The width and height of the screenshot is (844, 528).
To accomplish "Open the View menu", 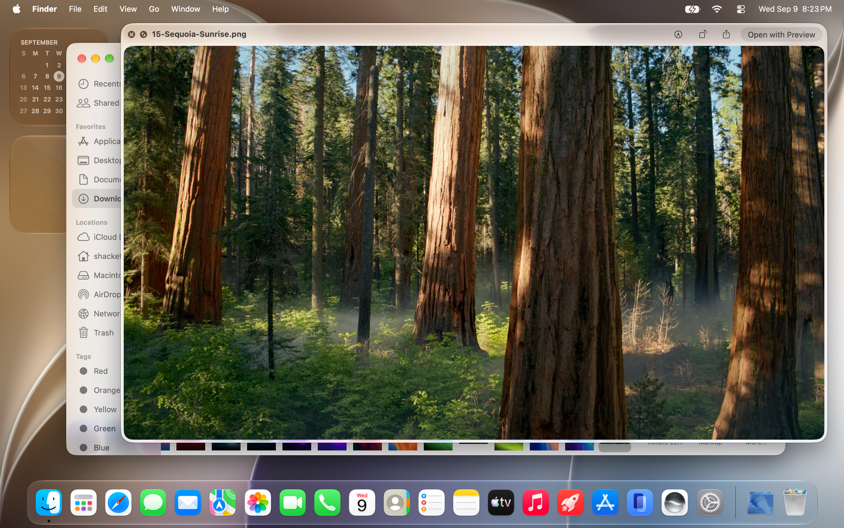I will coord(128,9).
